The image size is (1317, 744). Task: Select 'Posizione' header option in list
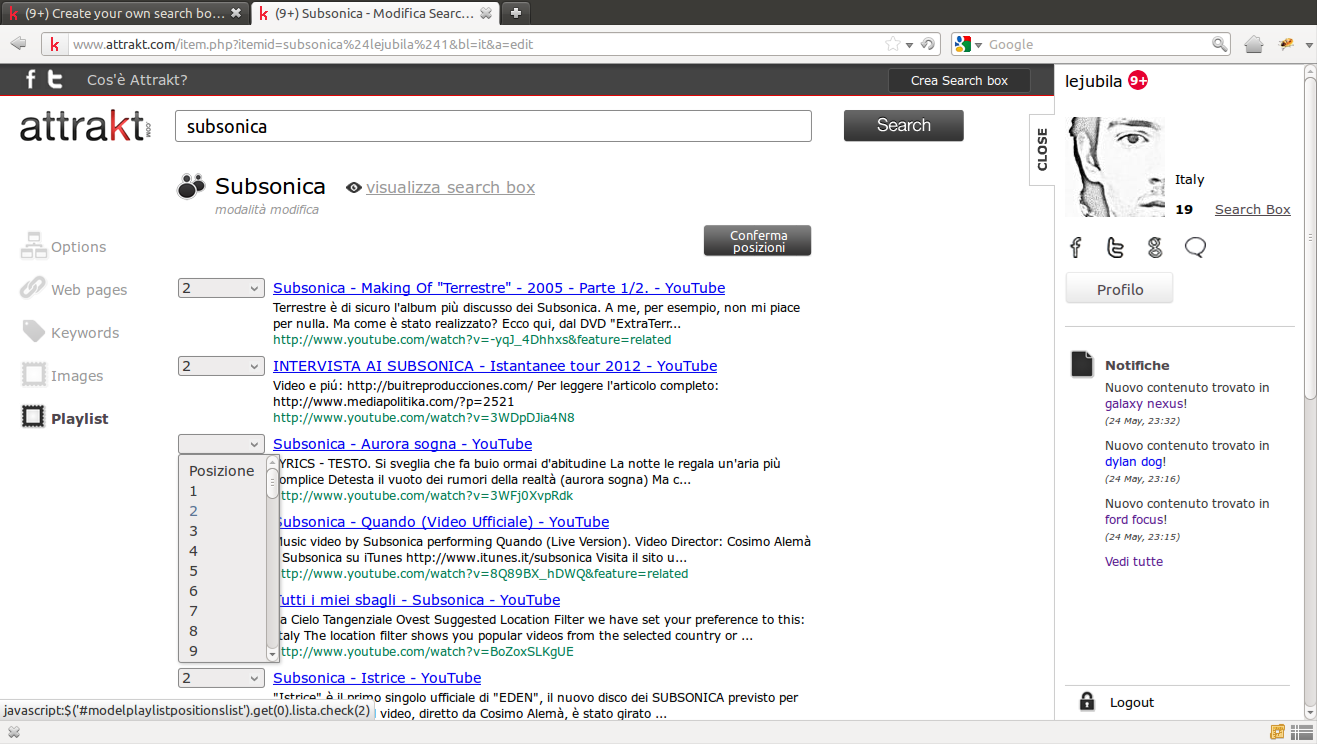tap(223, 471)
